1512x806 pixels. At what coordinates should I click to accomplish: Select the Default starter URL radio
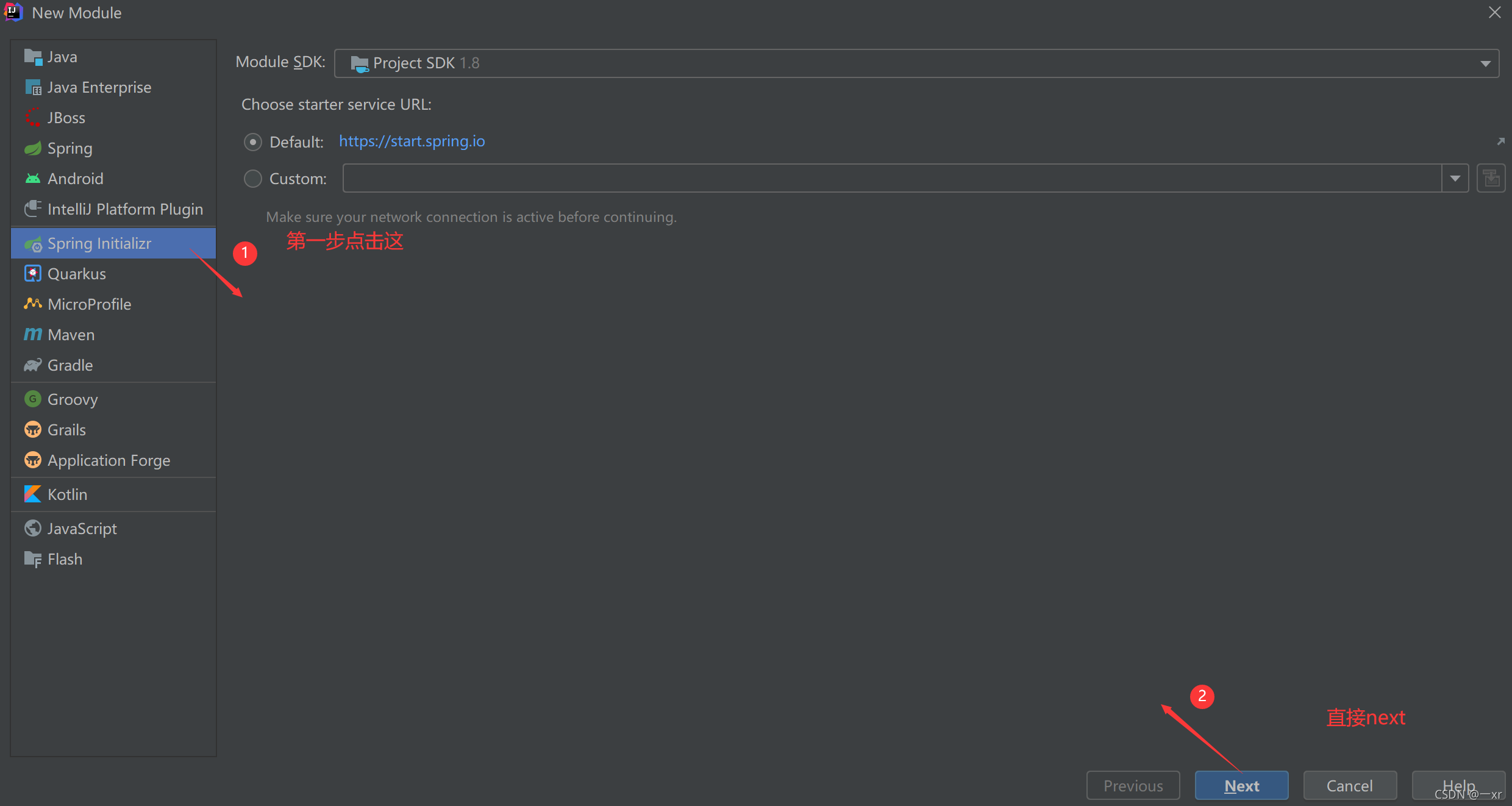tap(252, 142)
